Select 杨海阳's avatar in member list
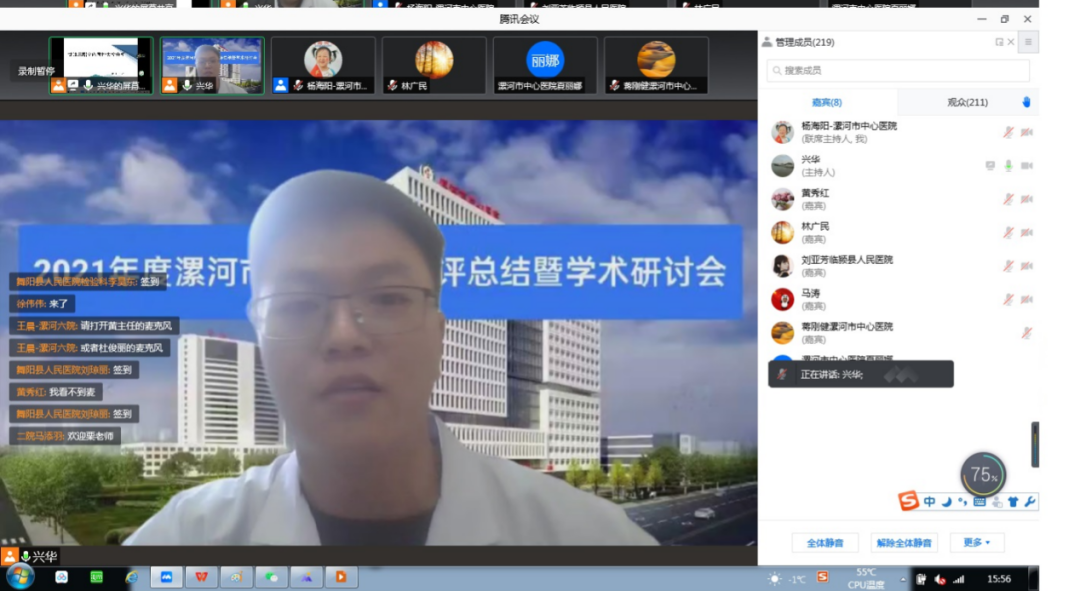Image resolution: width=1080 pixels, height=591 pixels. tap(782, 132)
